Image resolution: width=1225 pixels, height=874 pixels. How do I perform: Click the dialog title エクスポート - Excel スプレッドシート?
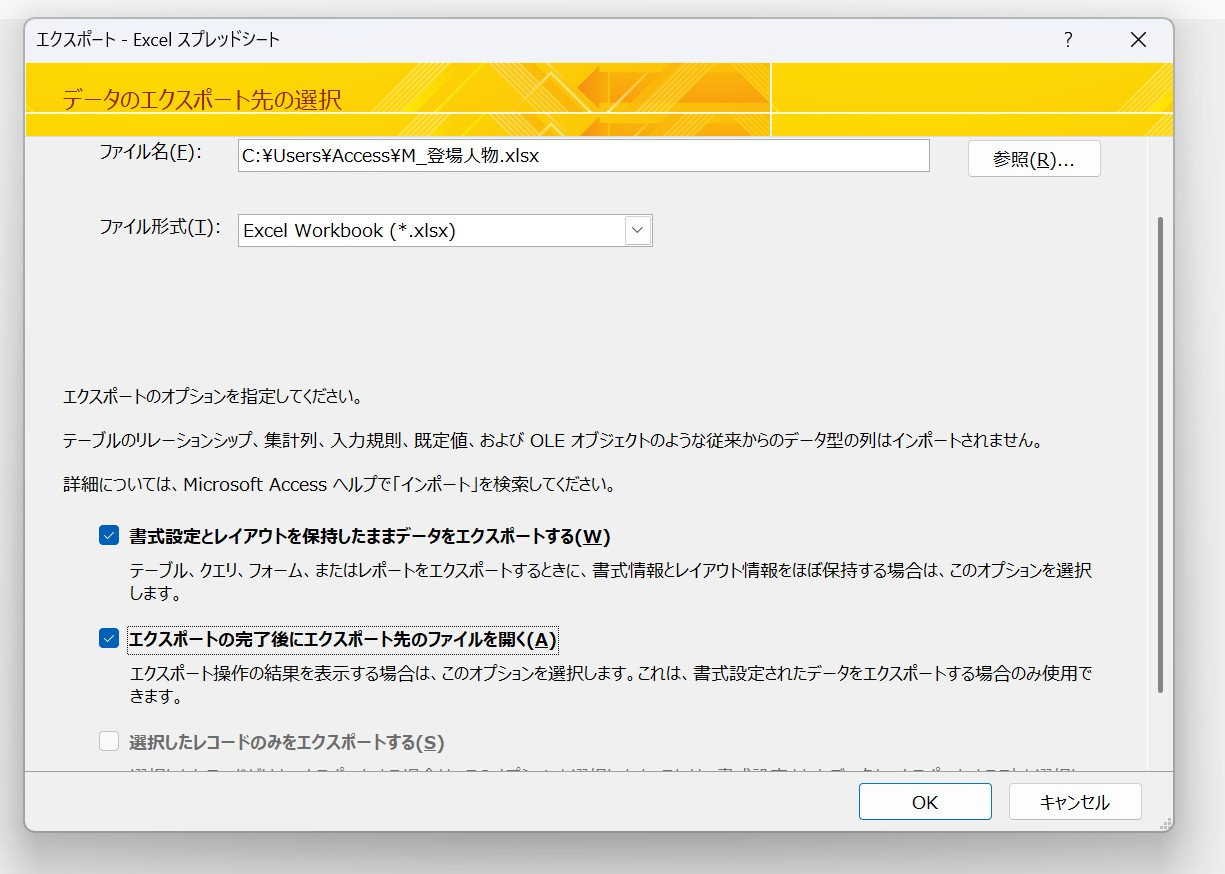coord(158,40)
